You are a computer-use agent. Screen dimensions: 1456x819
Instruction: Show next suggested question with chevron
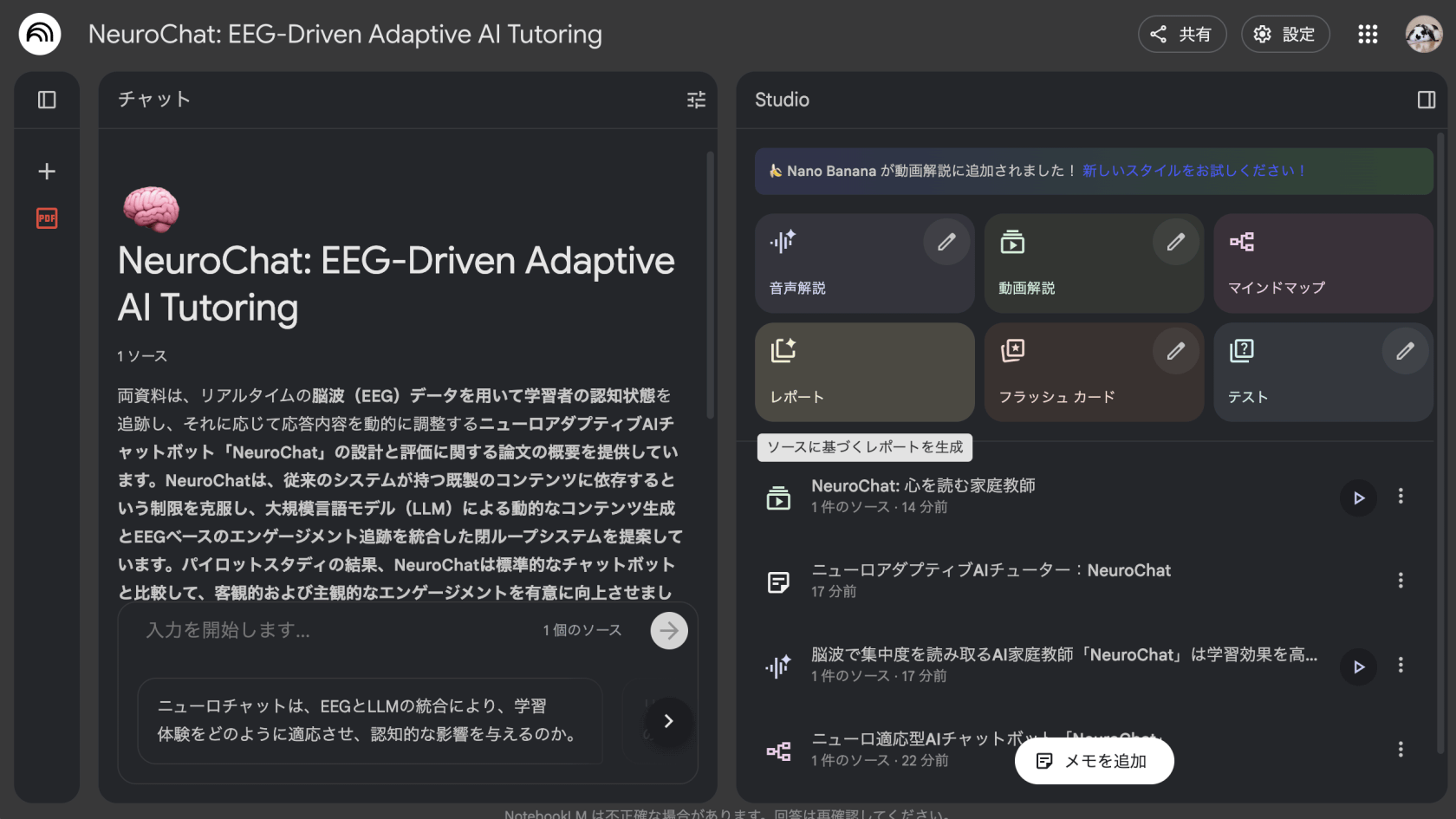668,721
